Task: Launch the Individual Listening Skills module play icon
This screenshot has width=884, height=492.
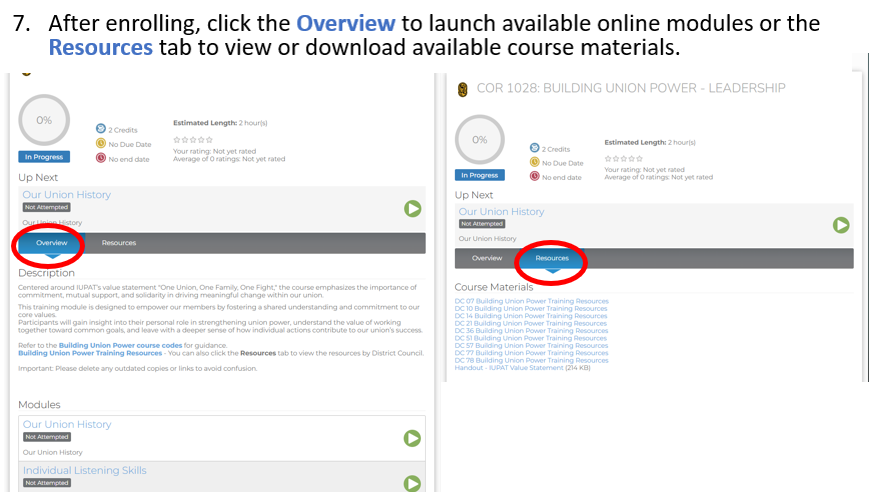Action: point(412,484)
